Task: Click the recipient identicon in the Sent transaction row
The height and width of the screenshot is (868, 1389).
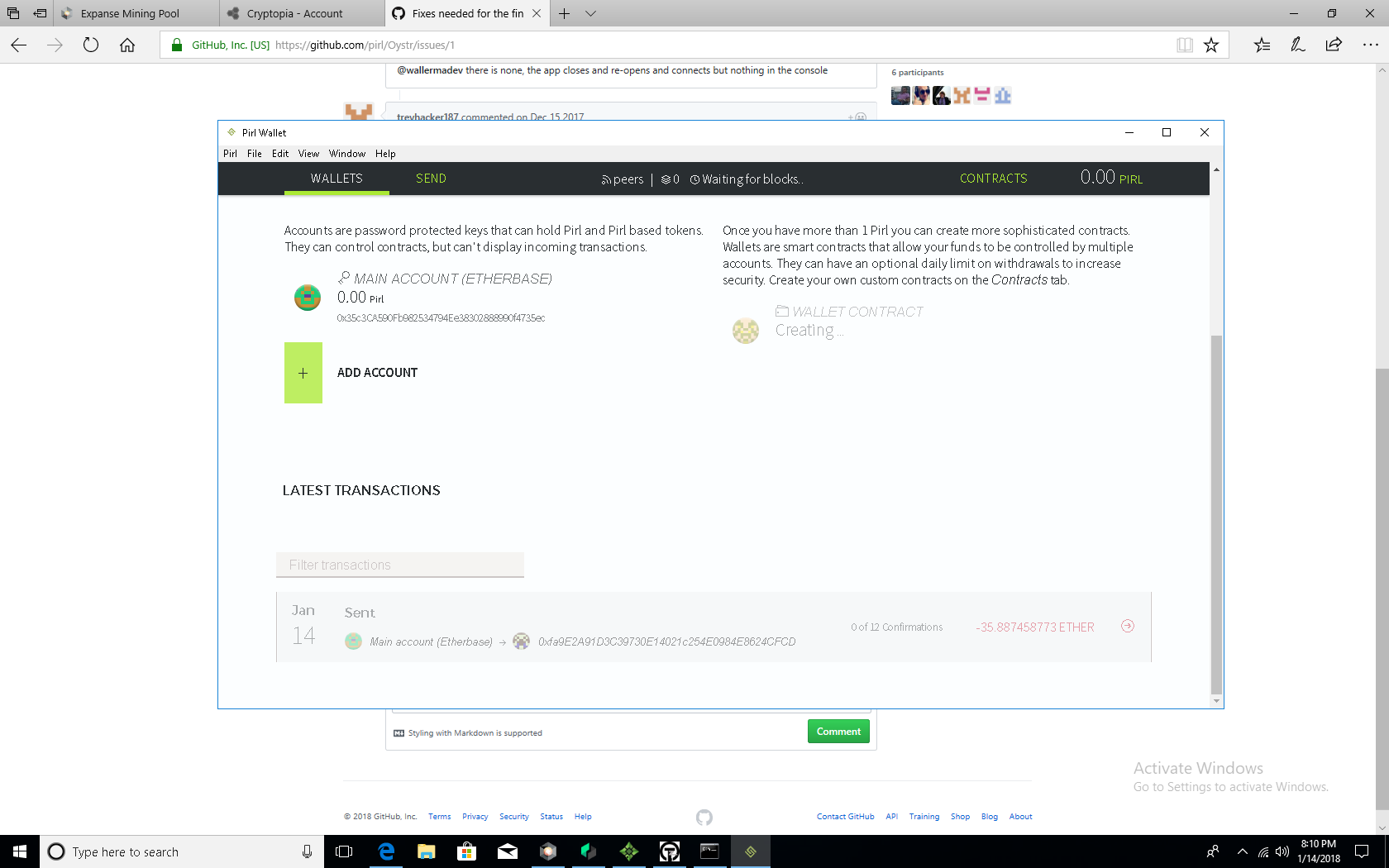Action: (x=521, y=641)
